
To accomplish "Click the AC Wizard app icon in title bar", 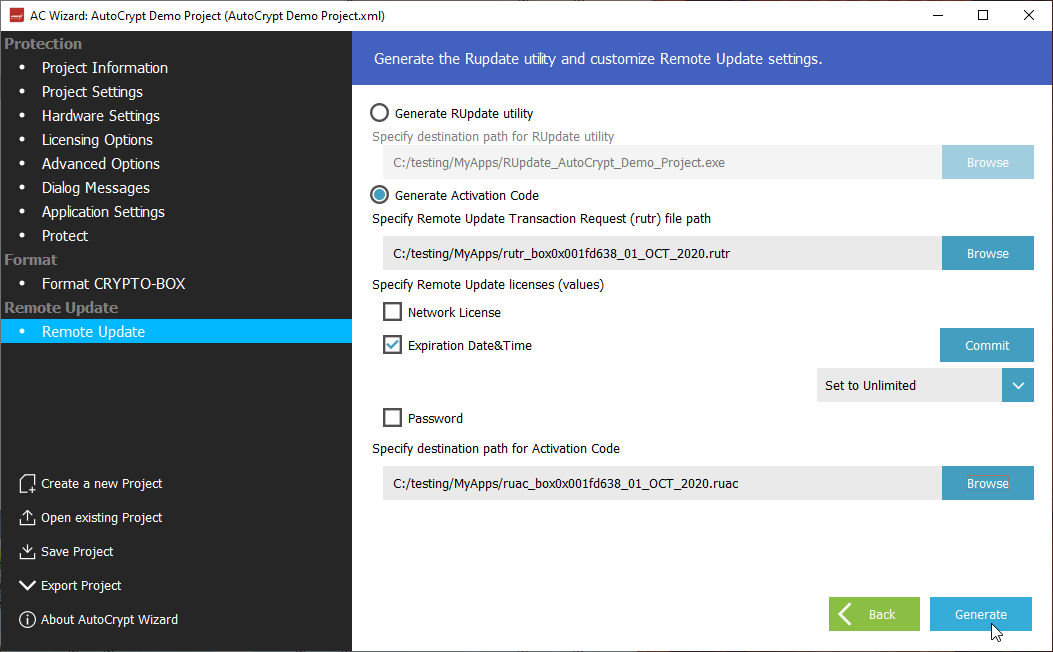I will (x=16, y=15).
